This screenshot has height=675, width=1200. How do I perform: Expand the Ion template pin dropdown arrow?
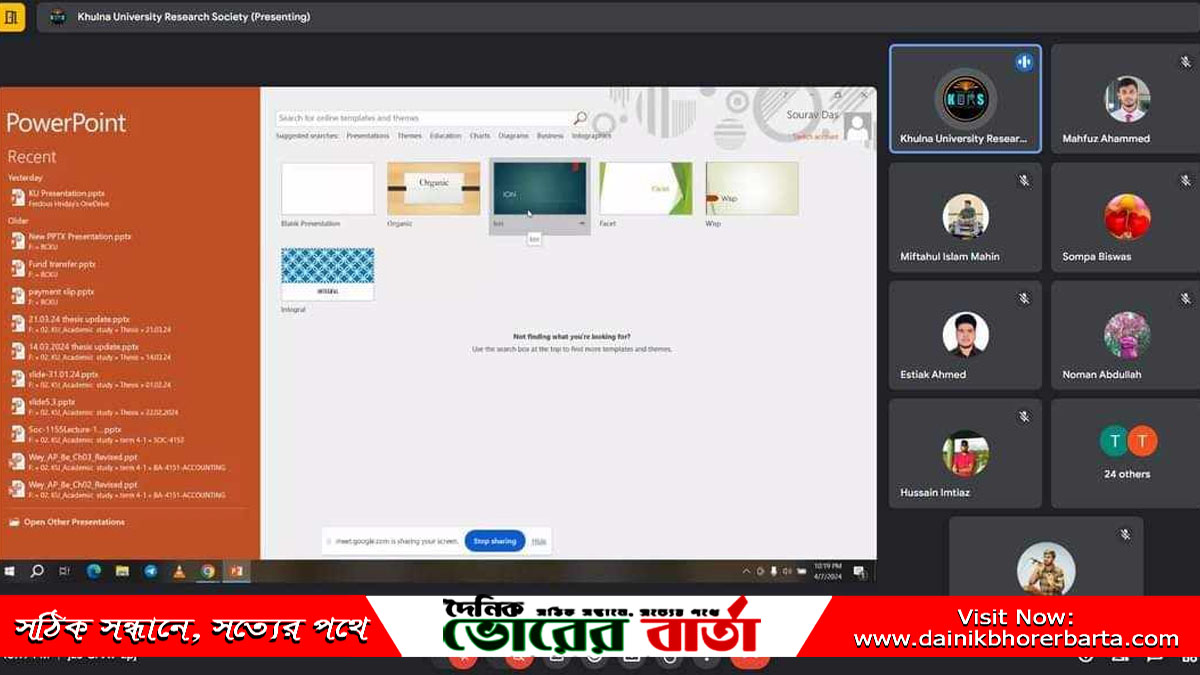click(582, 224)
